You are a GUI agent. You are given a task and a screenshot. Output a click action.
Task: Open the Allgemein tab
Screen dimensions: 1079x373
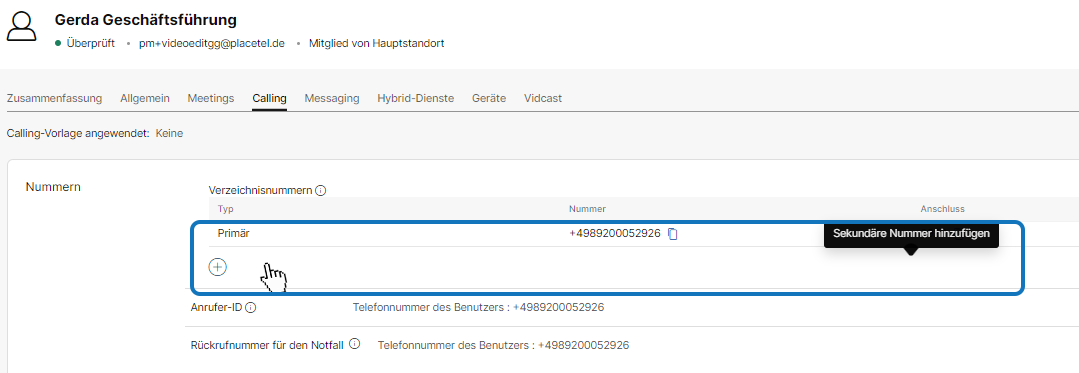tap(145, 98)
